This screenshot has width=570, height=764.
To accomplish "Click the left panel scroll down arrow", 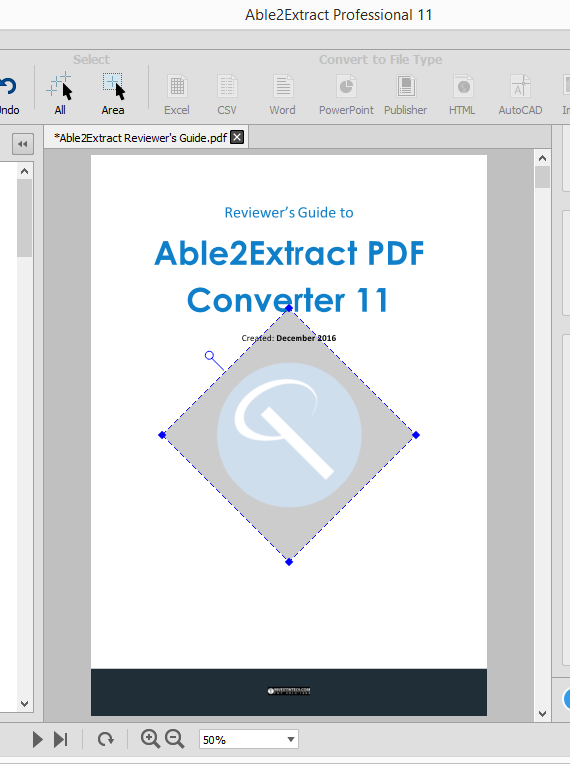I will click(24, 704).
